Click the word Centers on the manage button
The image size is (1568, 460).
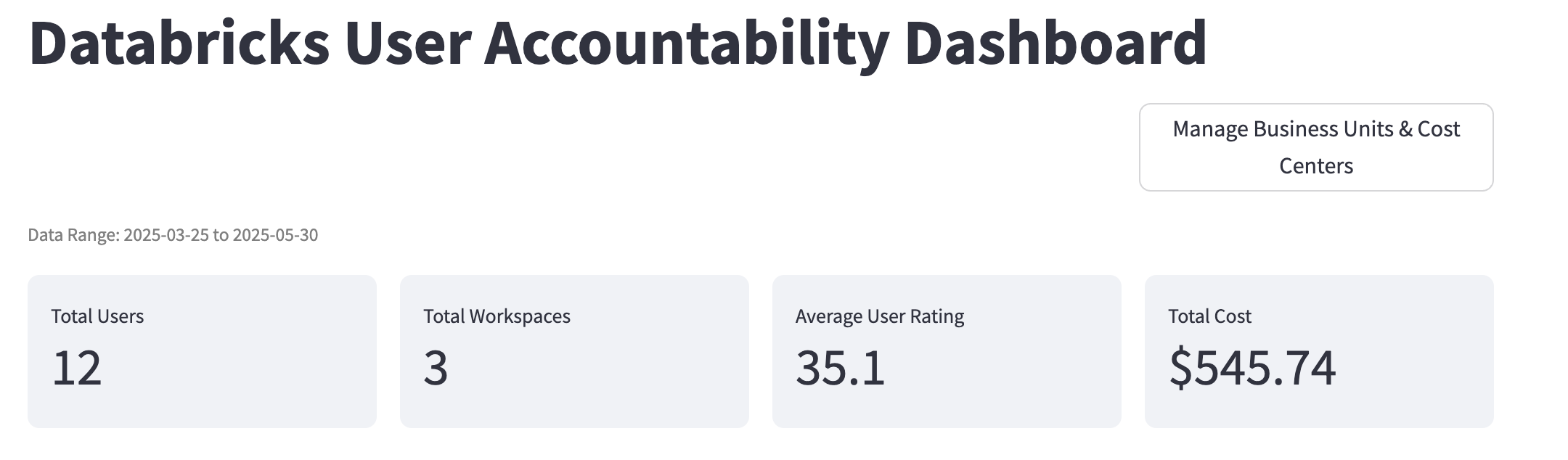click(x=1315, y=166)
